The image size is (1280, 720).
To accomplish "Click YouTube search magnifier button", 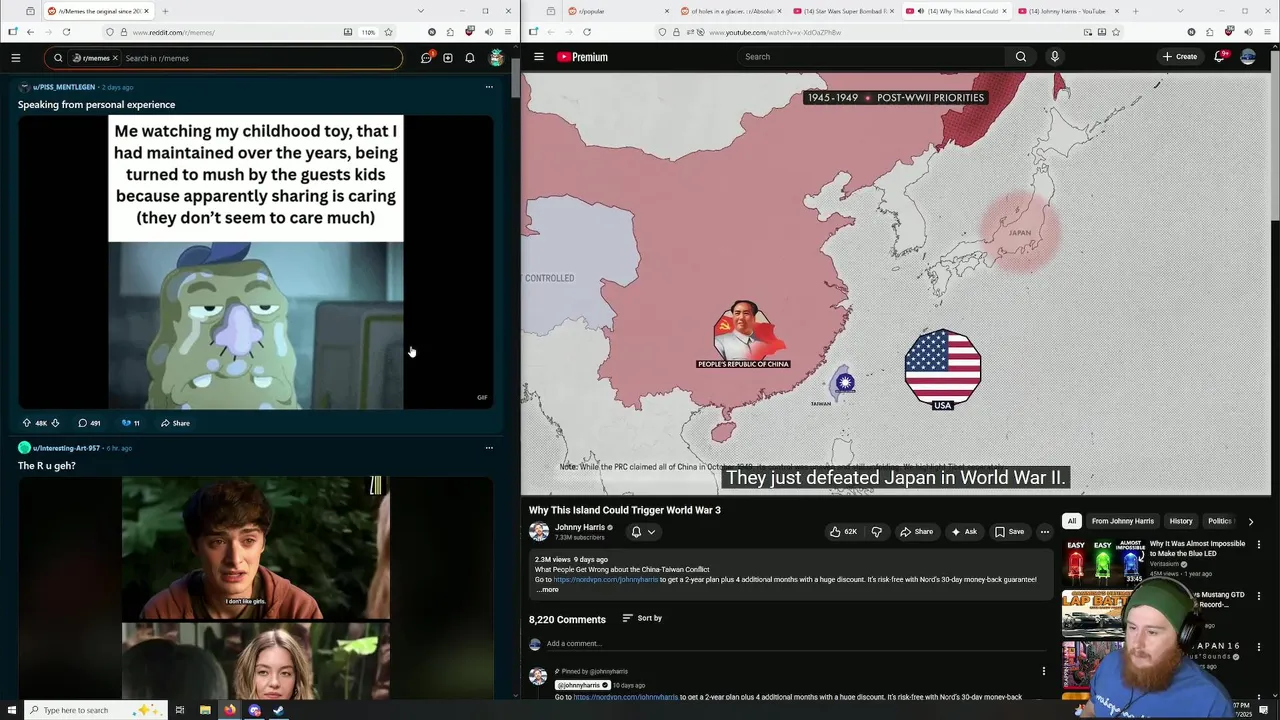I will tap(1021, 57).
